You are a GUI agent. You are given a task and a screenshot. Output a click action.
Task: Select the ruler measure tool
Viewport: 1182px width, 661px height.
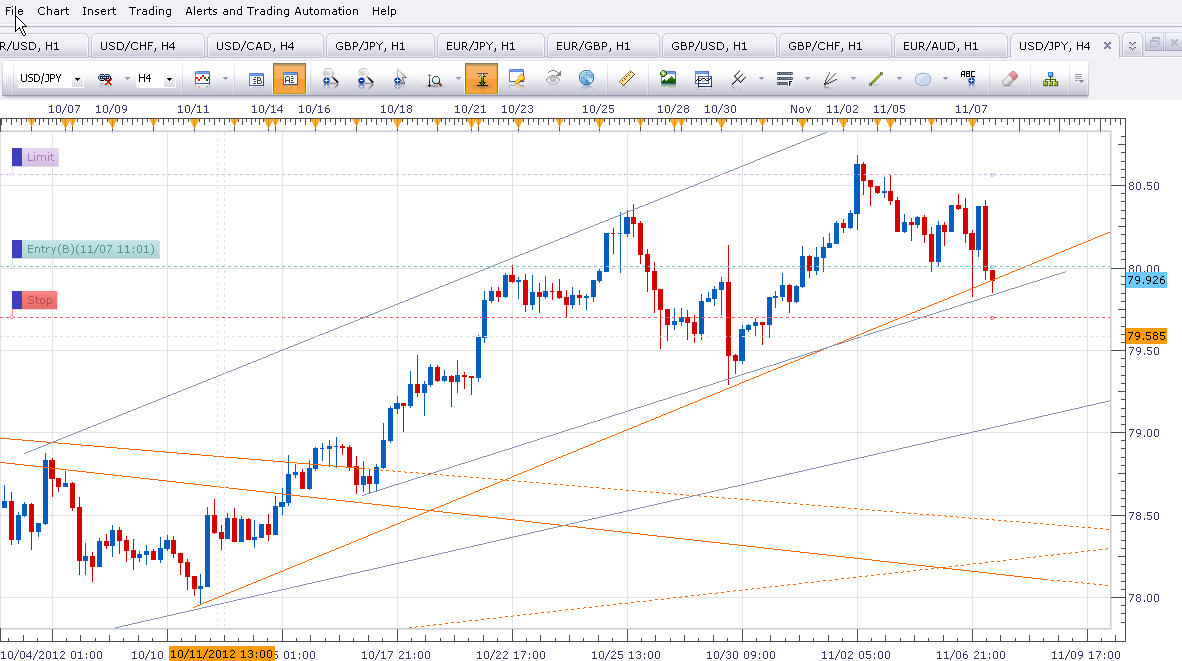click(627, 79)
